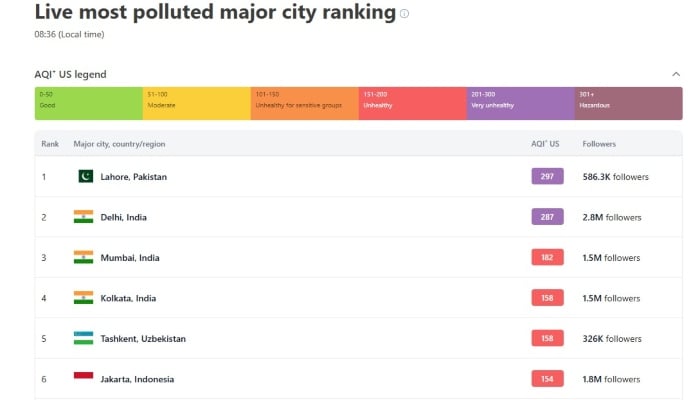Click the India flag next to Delhi
This screenshot has width=700, height=400.
[x=83, y=217]
